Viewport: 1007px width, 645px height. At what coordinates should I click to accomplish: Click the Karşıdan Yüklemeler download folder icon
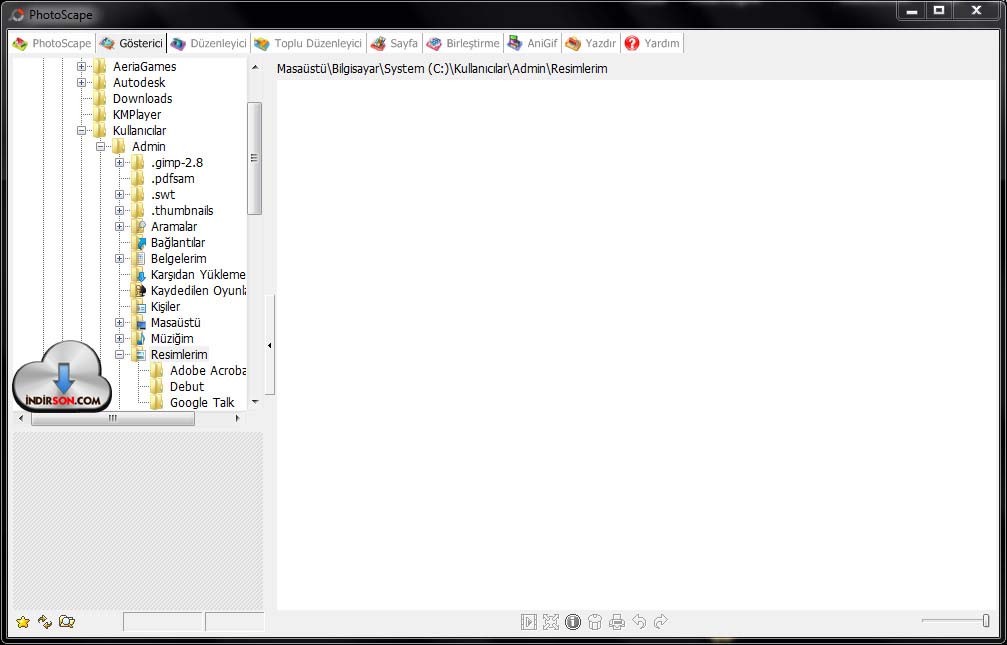coord(139,275)
